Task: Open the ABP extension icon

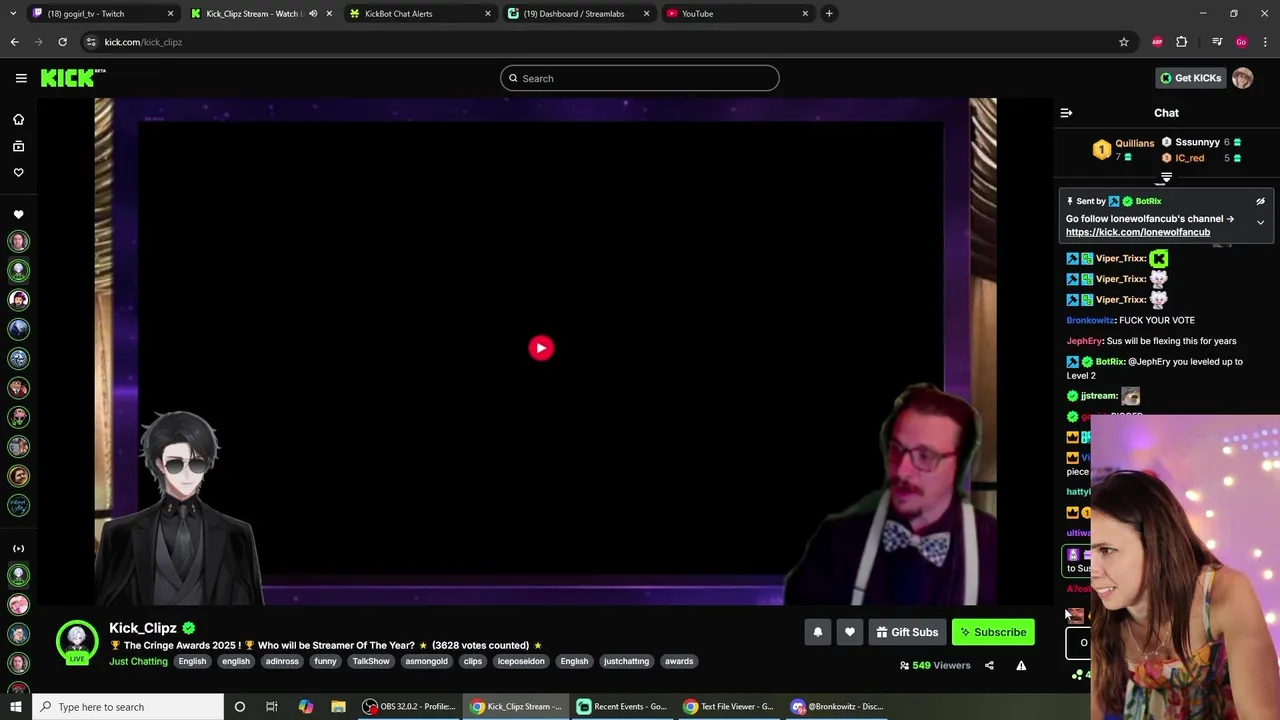Action: [x=1157, y=42]
